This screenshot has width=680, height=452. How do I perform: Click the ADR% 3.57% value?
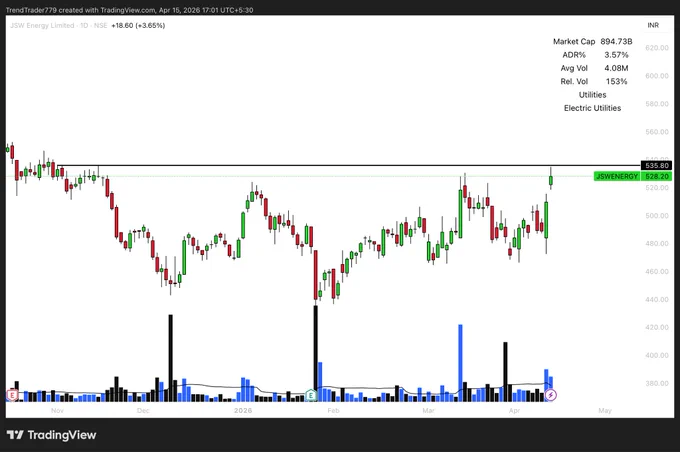tap(616, 55)
